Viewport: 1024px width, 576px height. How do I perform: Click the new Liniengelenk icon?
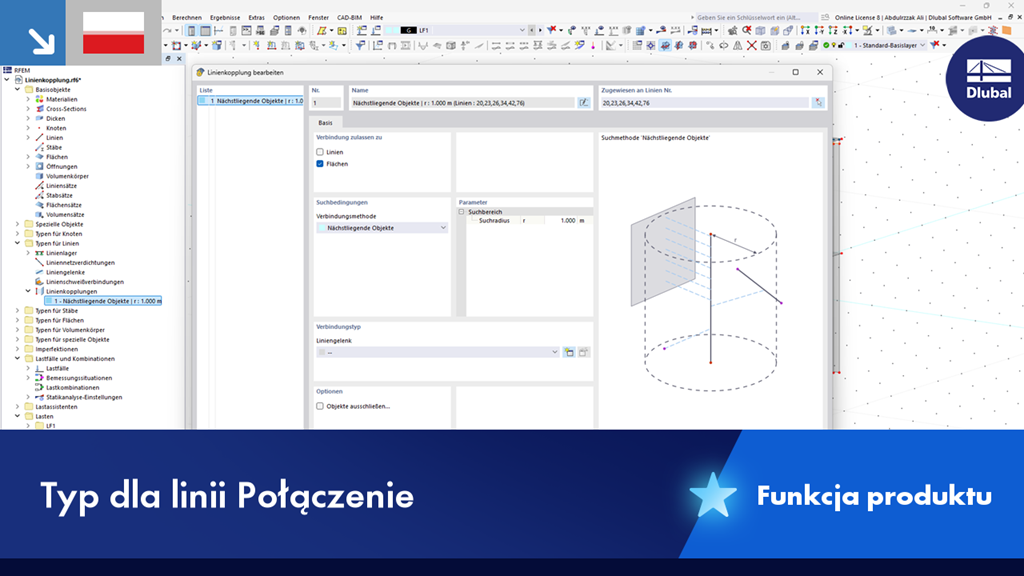[569, 353]
